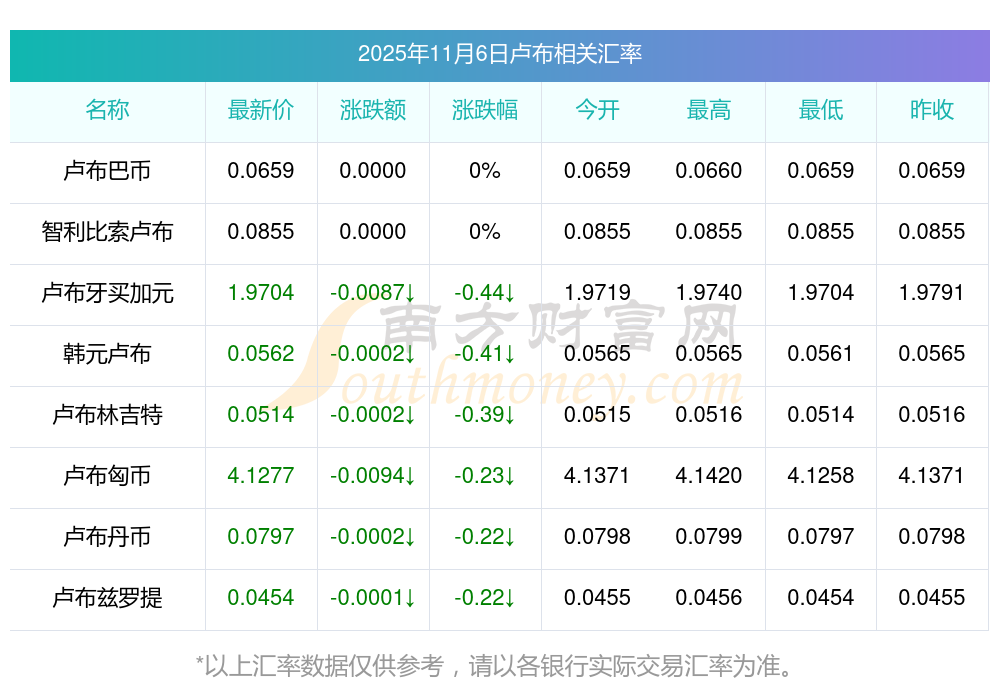Select the 涨跌幅 column header
The width and height of the screenshot is (1000, 697).
[x=485, y=111]
